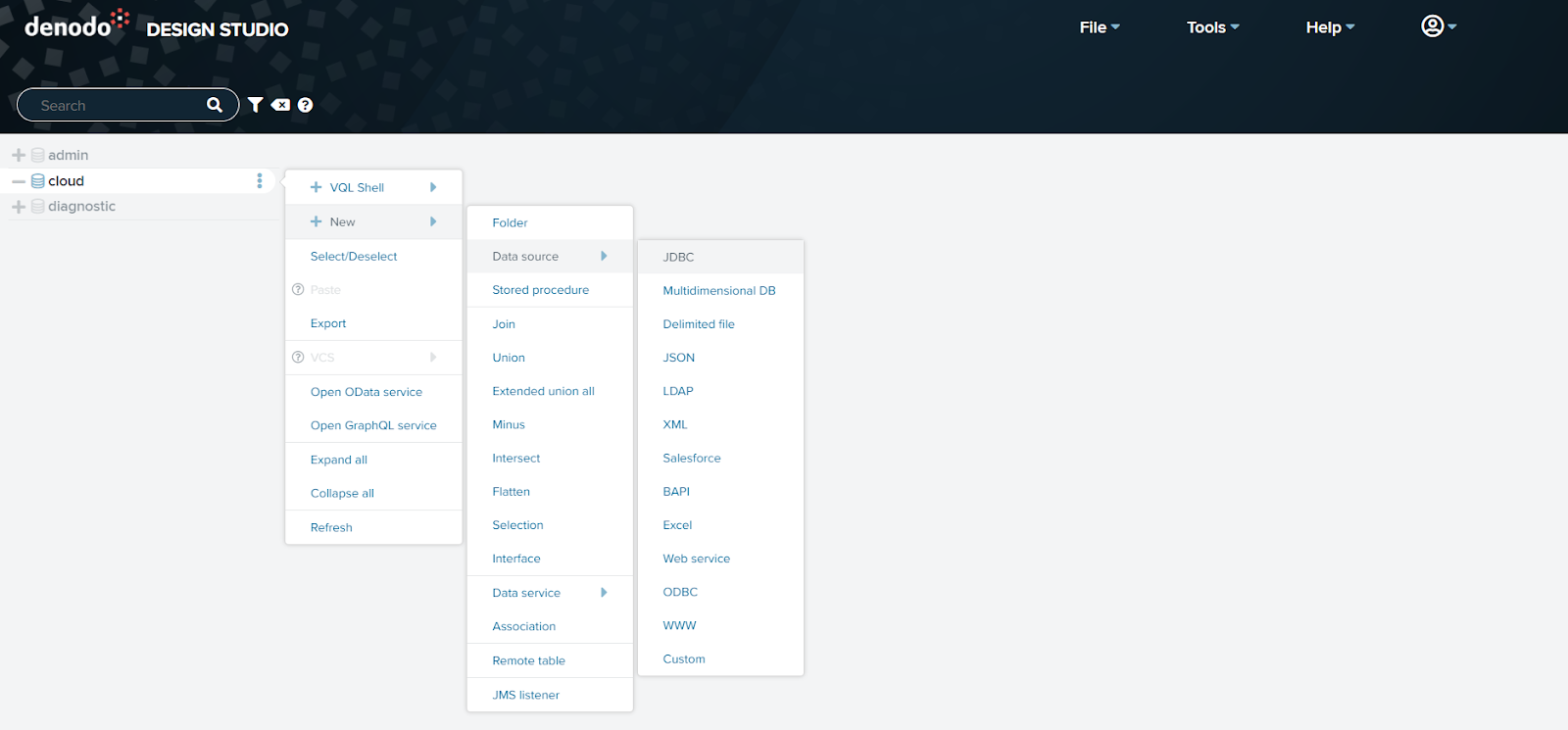Select LDAP data source
Image resolution: width=1568 pixels, height=730 pixels.
(x=720, y=391)
